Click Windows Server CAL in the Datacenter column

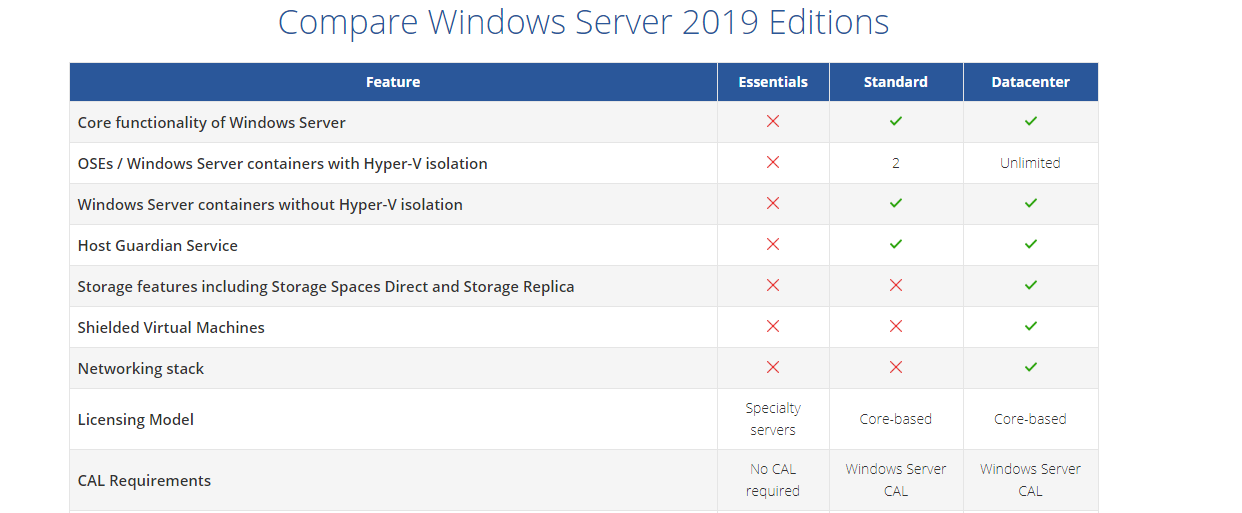click(x=1031, y=480)
